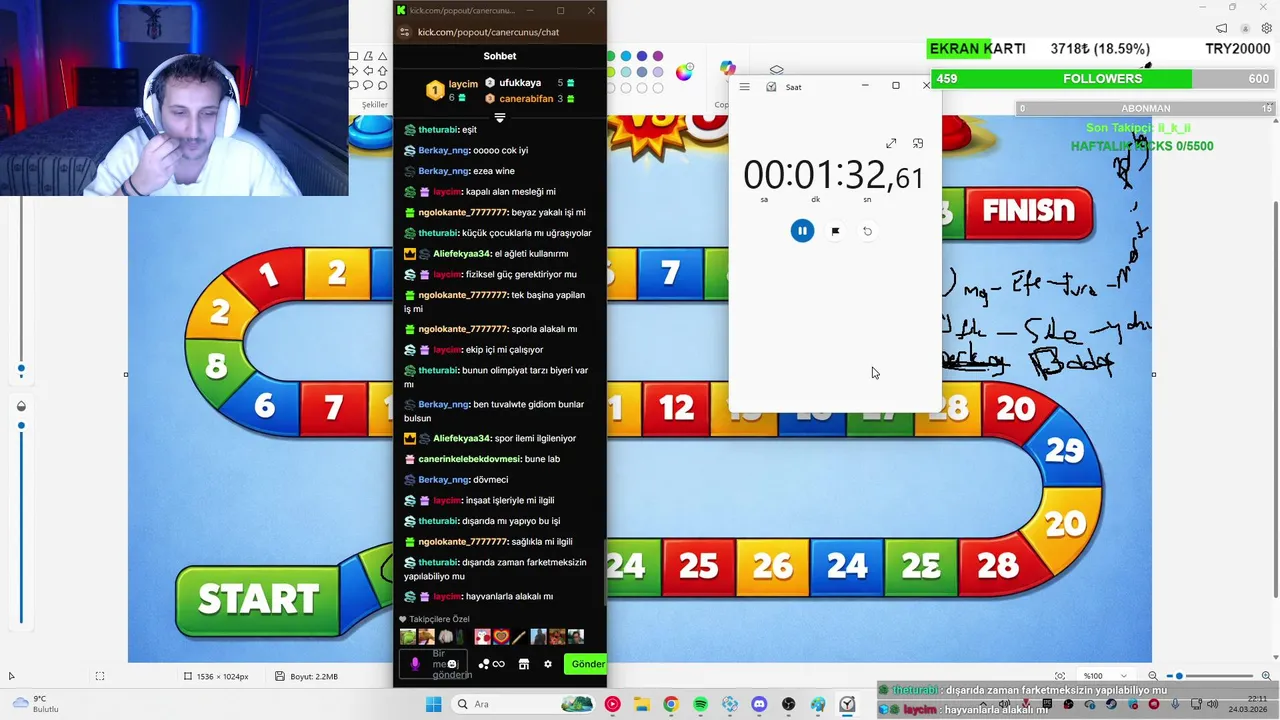Zoom out with the Paint minus magnifier

point(1152,676)
